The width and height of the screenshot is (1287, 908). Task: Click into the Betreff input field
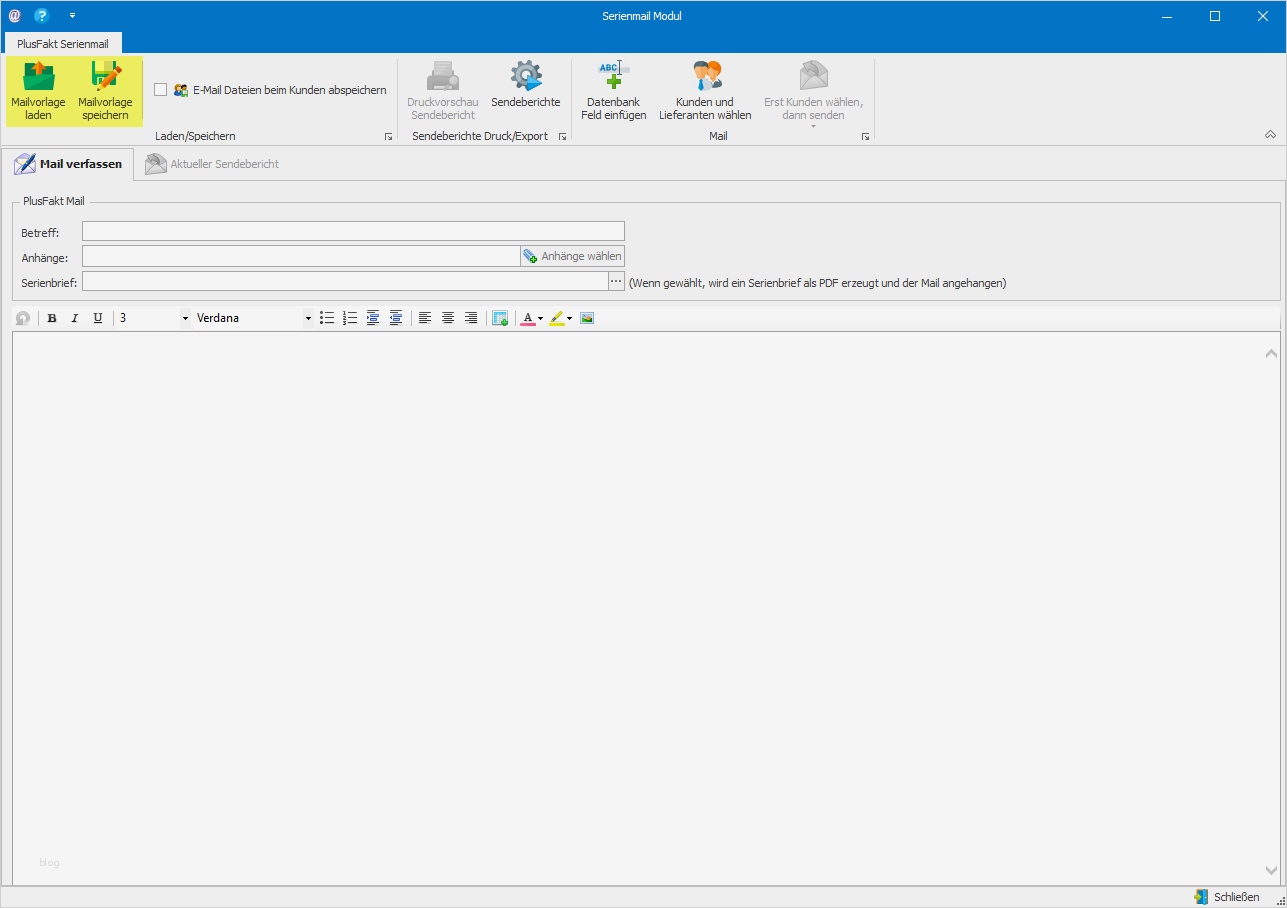click(353, 232)
